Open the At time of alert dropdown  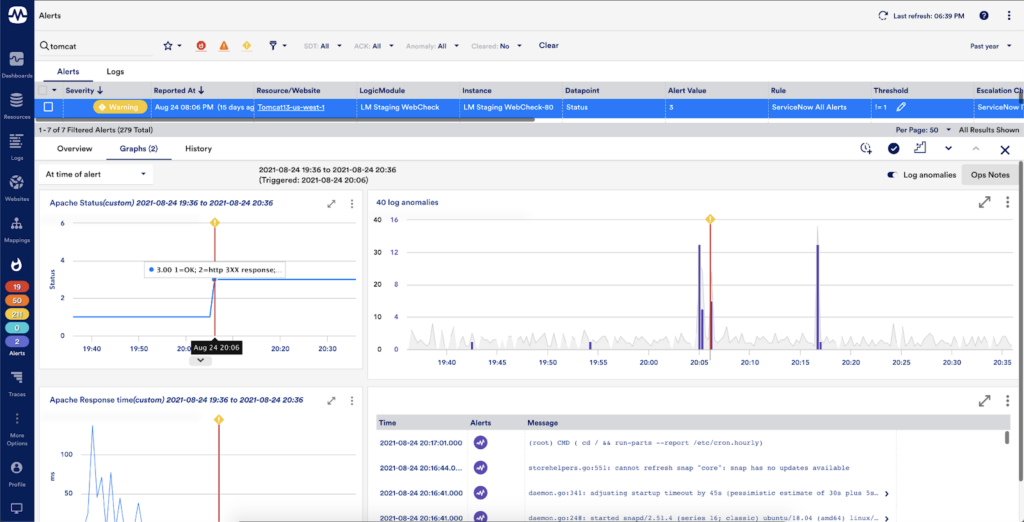96,174
